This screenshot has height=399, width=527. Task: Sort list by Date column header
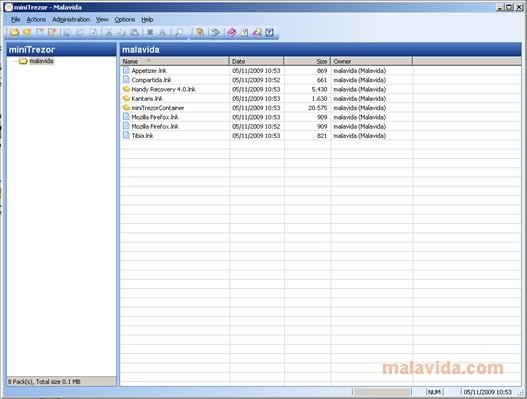256,61
